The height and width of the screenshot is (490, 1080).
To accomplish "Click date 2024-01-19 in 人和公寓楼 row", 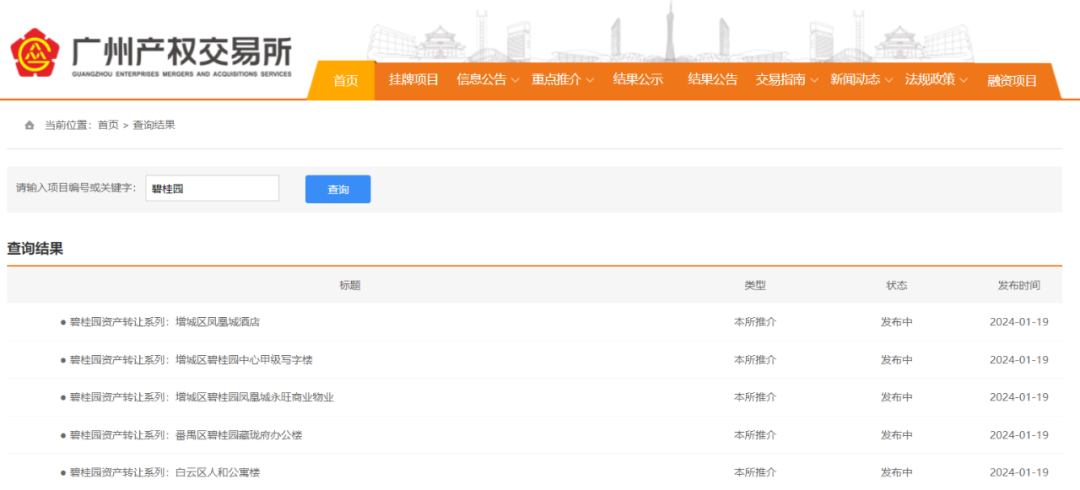I will click(1019, 473).
